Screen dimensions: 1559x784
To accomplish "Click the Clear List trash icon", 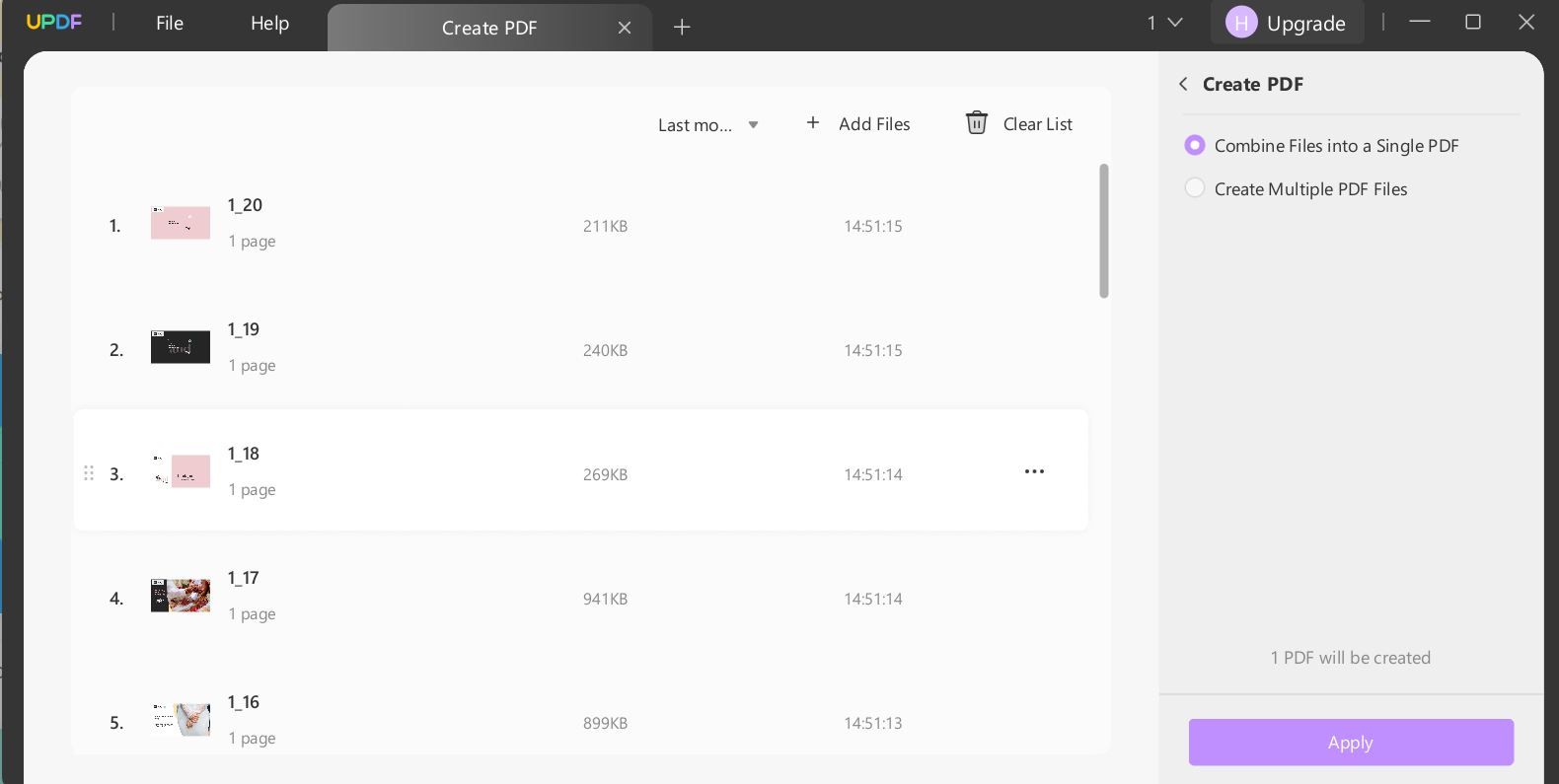I will [x=977, y=122].
